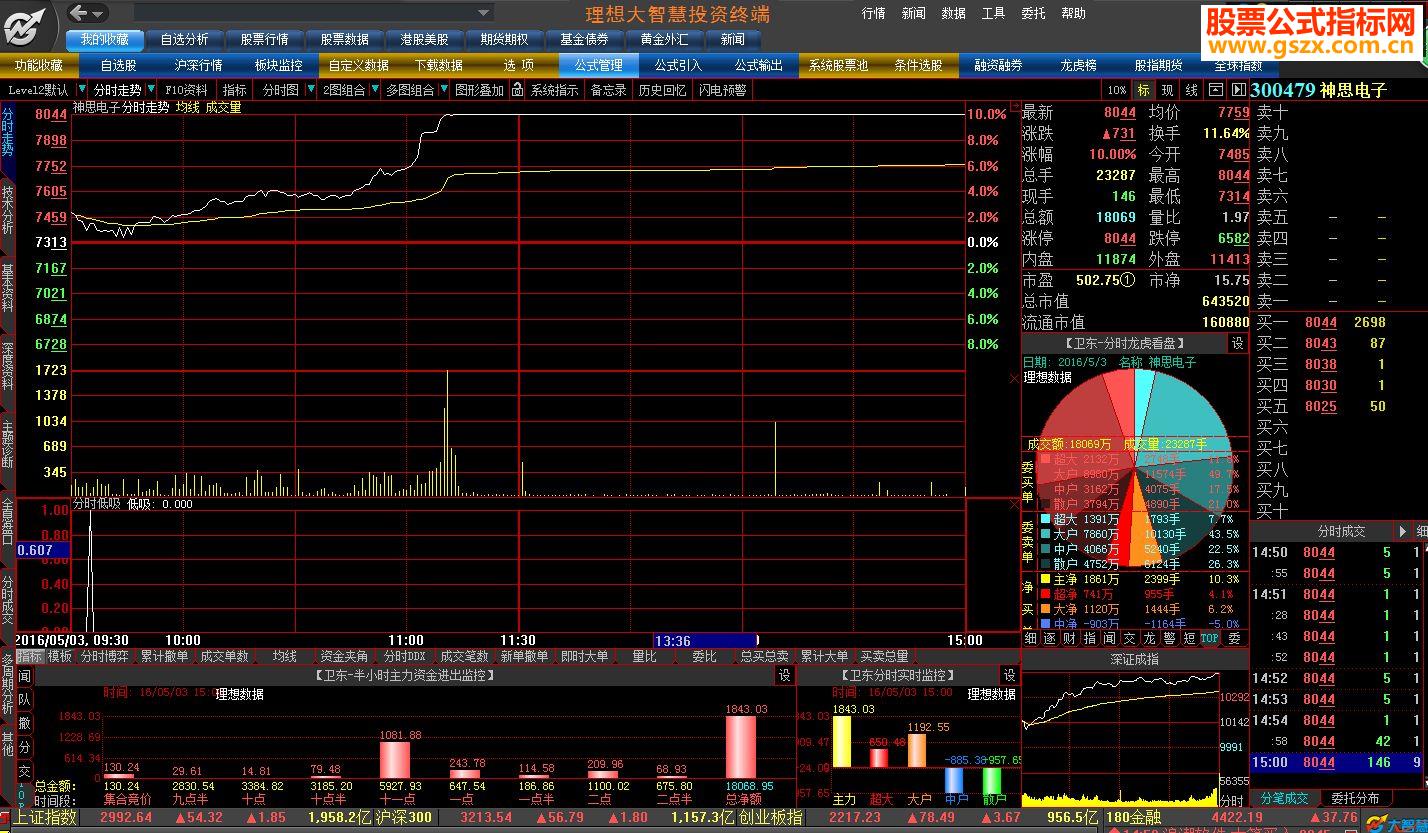Image resolution: width=1428 pixels, height=833 pixels.
Task: Expand 分时图 dropdown arrow
Action: click(310, 90)
